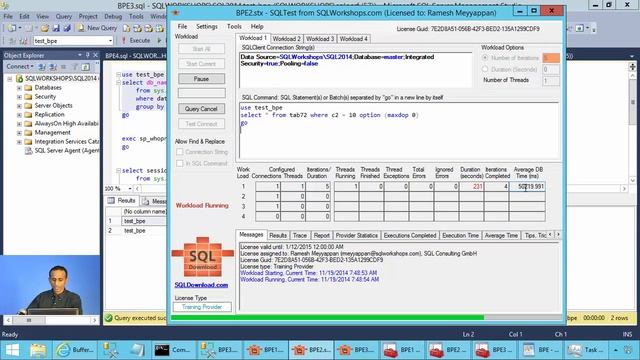The height and width of the screenshot is (360, 640).
Task: Toggle Object Explorer auto-hide pin
Action: tap(87, 55)
